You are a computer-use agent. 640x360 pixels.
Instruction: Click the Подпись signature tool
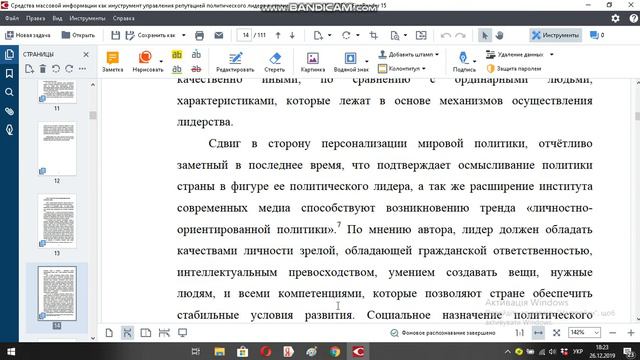pyautogui.click(x=464, y=62)
